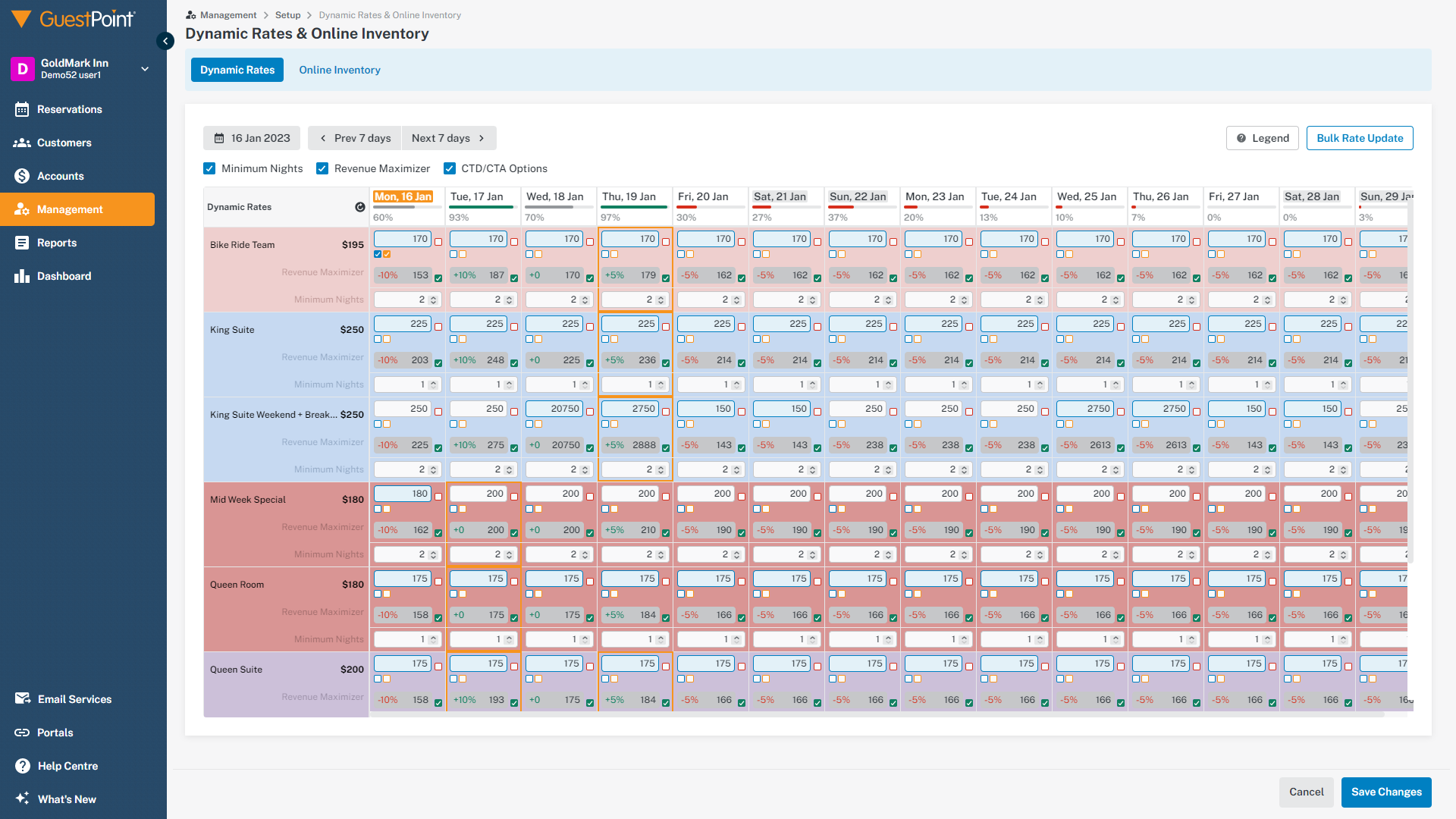The width and height of the screenshot is (1456, 819).
Task: Save Changes to dynamic rates
Action: click(1385, 792)
